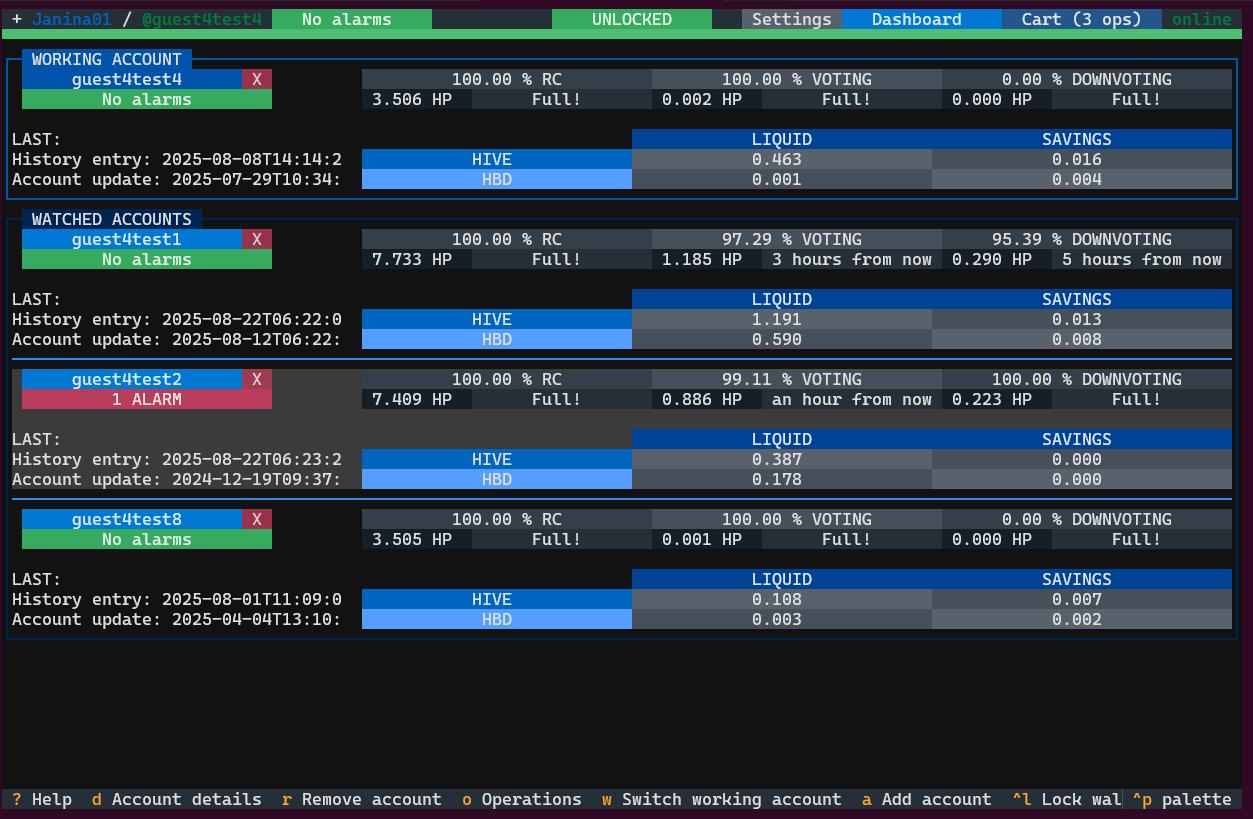Click No alarms under guest4test1
The height and width of the screenshot is (819, 1253).
pos(147,259)
